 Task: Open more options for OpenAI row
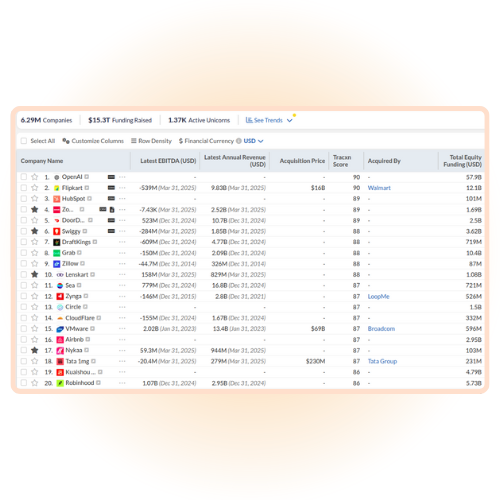pos(122,177)
